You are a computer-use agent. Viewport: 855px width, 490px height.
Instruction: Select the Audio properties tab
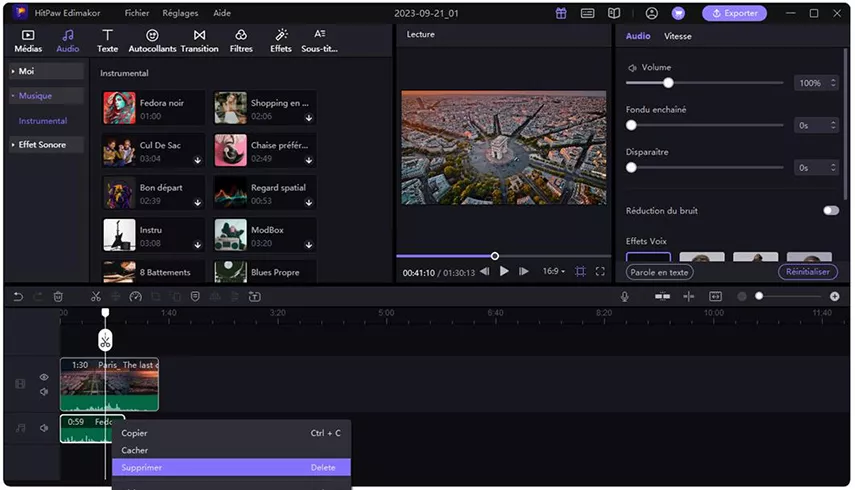[638, 36]
